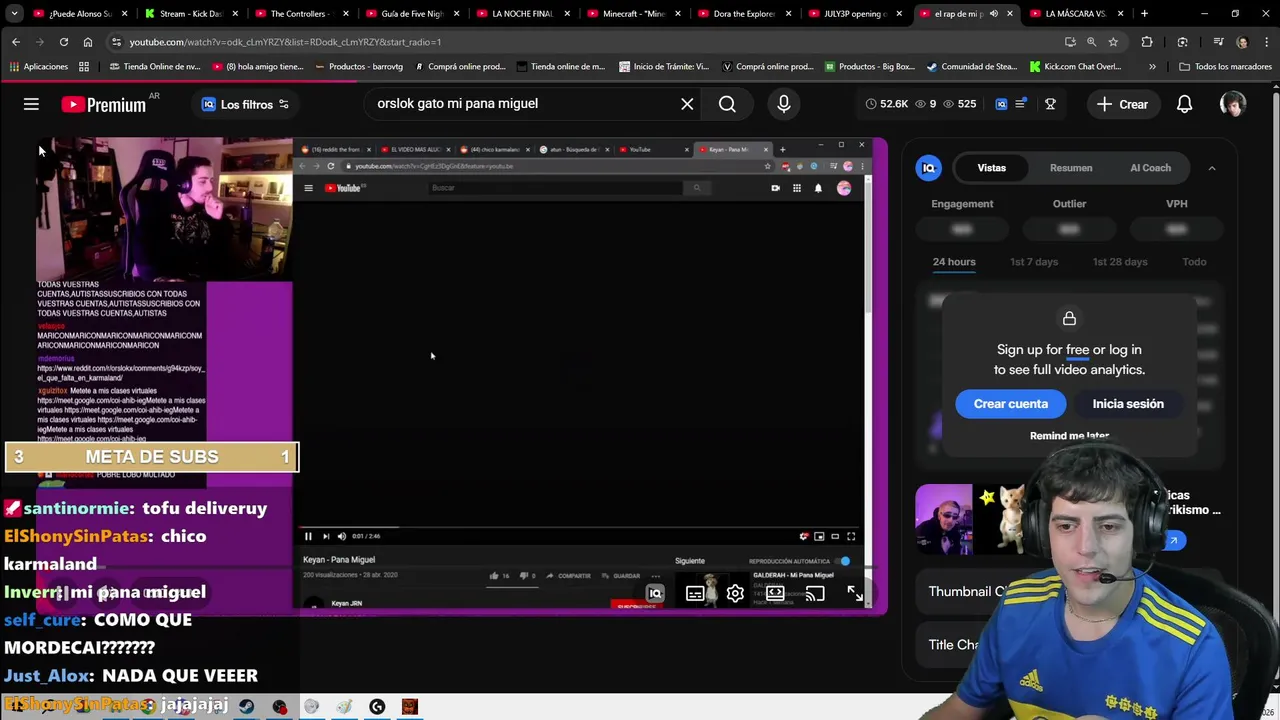
Task: Open the YouTube account avatar menu
Action: pyautogui.click(x=1232, y=104)
